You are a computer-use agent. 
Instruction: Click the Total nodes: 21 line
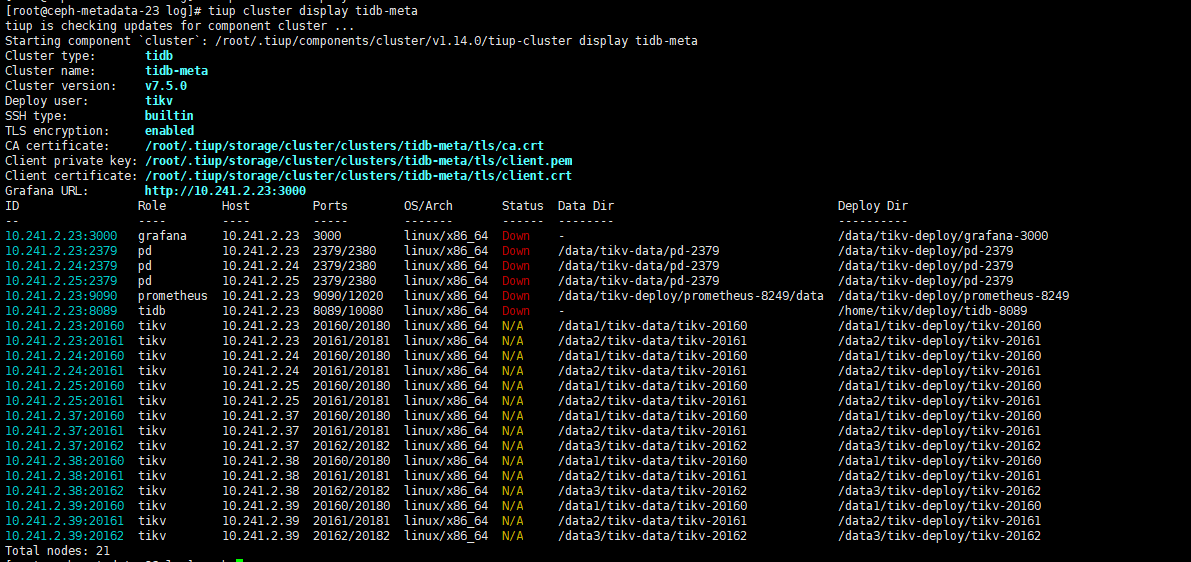[57, 551]
